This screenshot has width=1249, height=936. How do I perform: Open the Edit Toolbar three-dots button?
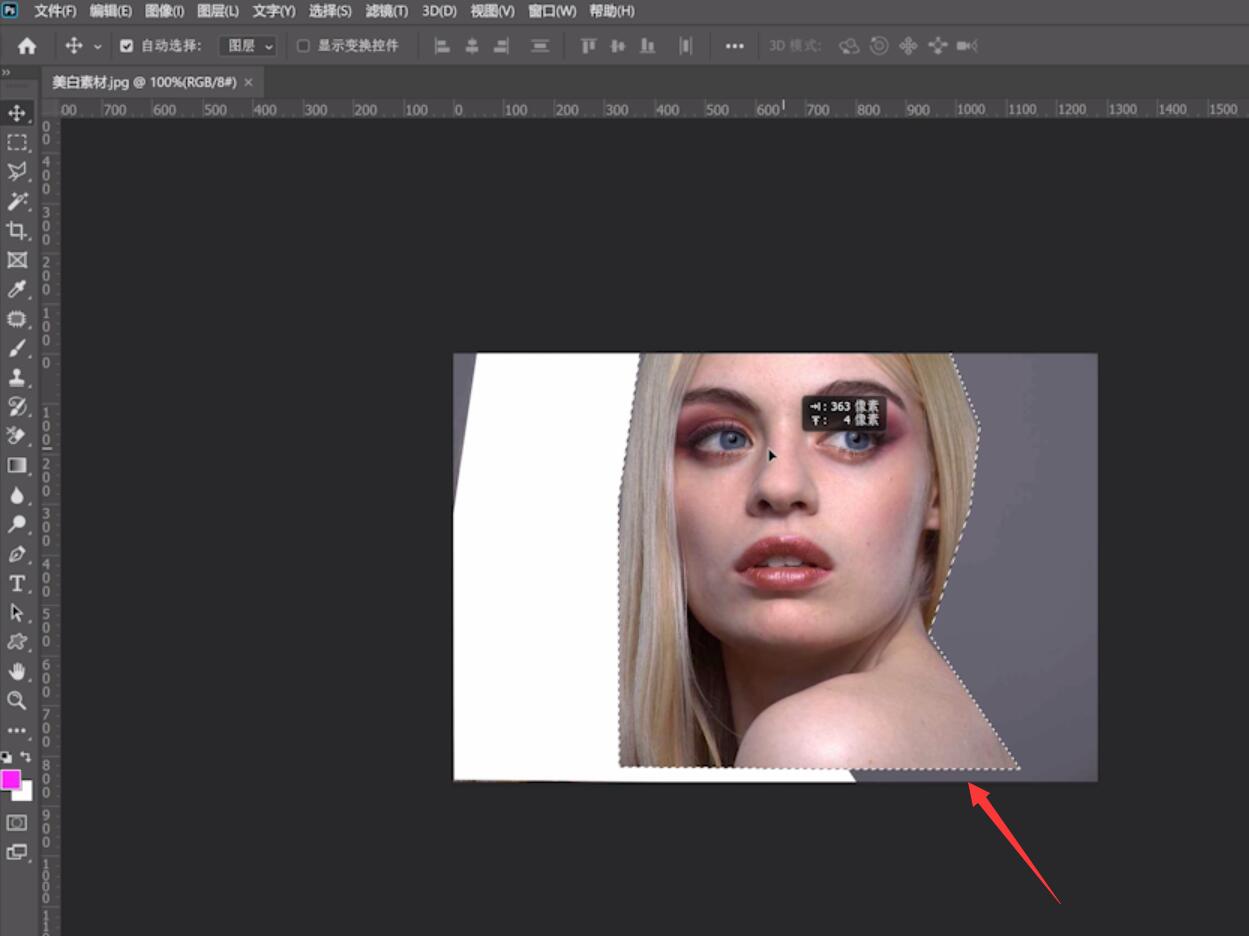coord(17,731)
